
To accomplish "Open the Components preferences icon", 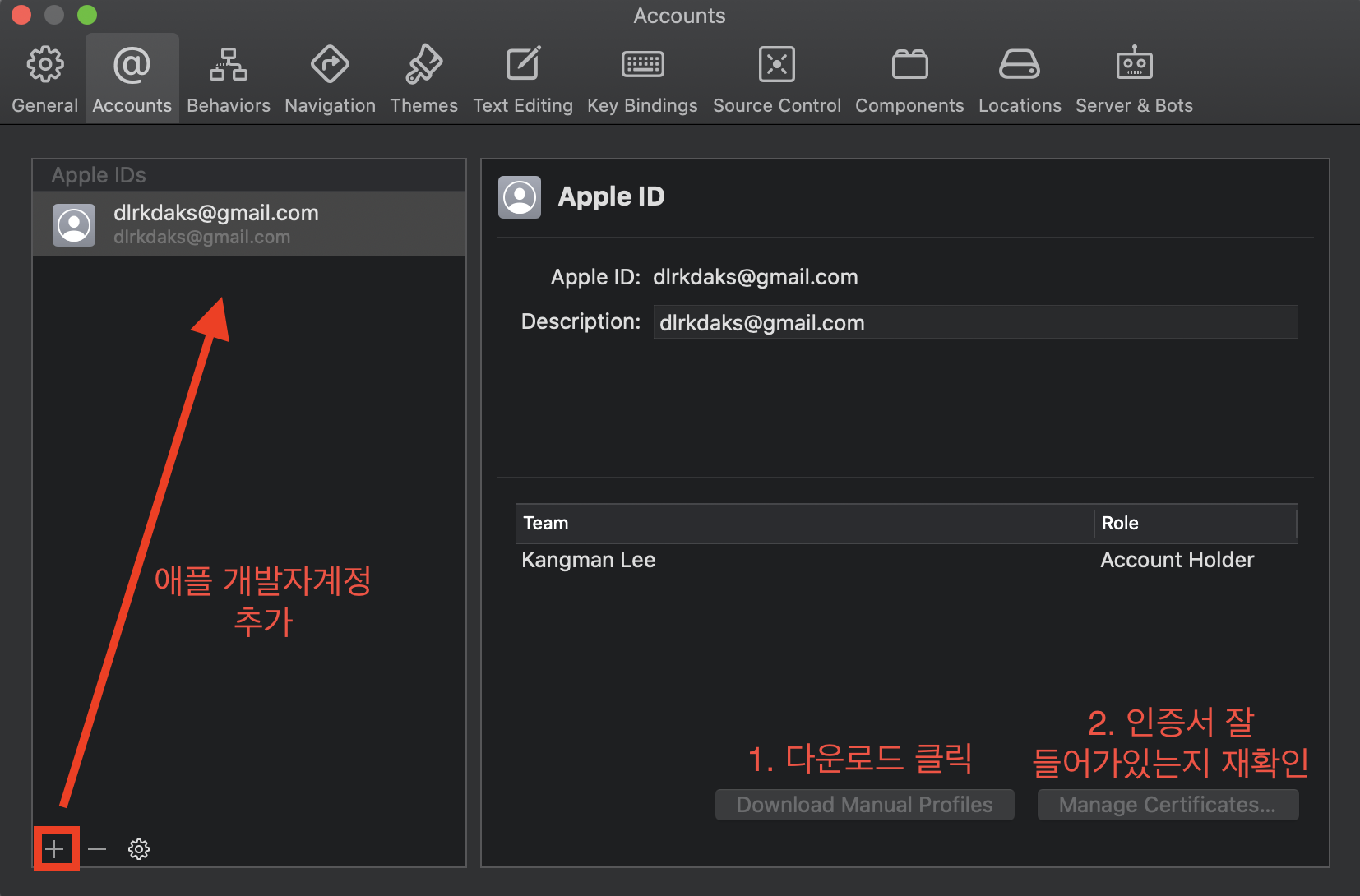I will click(x=909, y=64).
